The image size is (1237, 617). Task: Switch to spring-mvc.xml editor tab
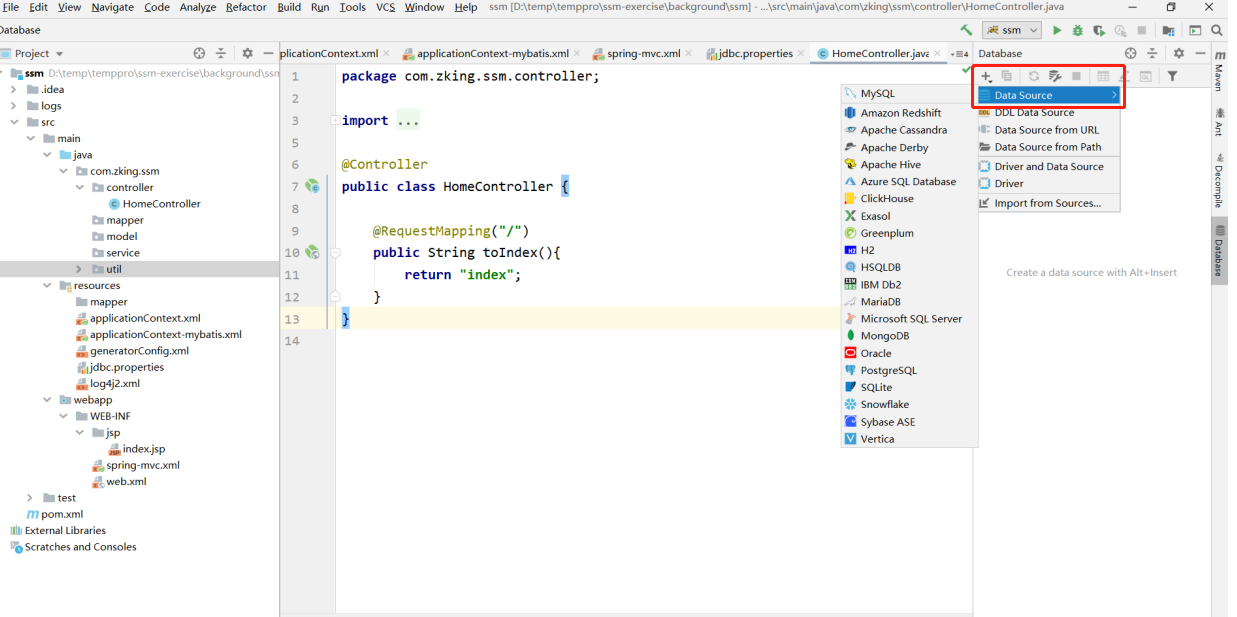click(x=644, y=53)
